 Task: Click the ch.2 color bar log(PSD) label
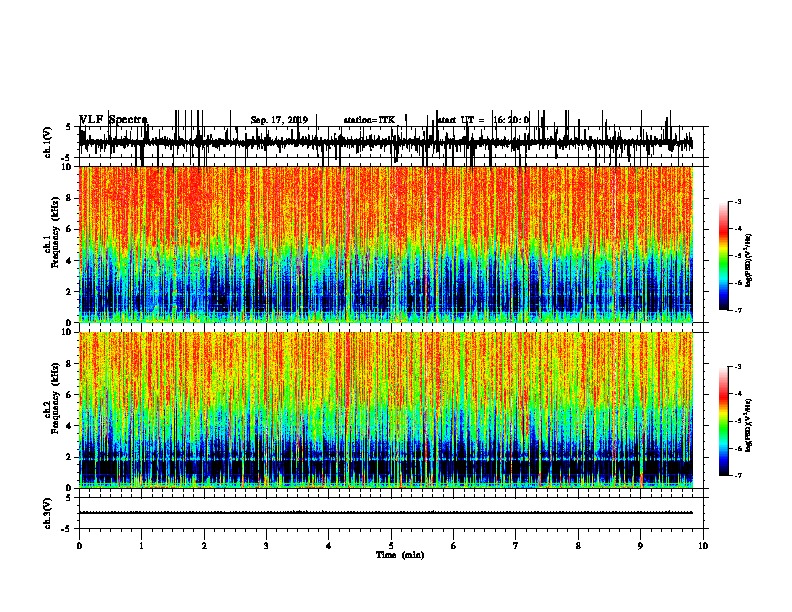(x=748, y=426)
